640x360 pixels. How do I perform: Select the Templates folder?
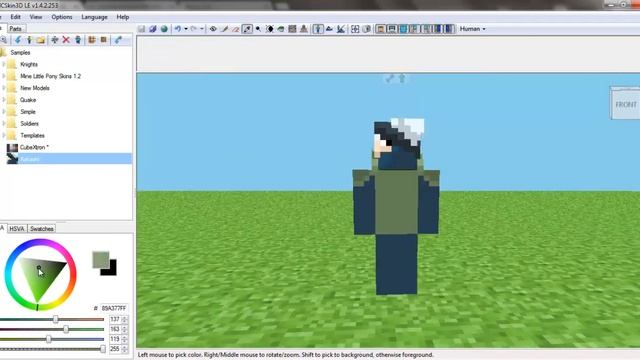(32, 136)
